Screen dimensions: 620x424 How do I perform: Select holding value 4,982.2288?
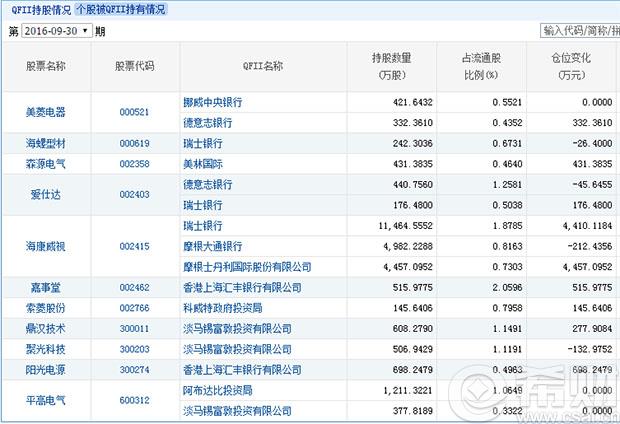[x=408, y=246]
